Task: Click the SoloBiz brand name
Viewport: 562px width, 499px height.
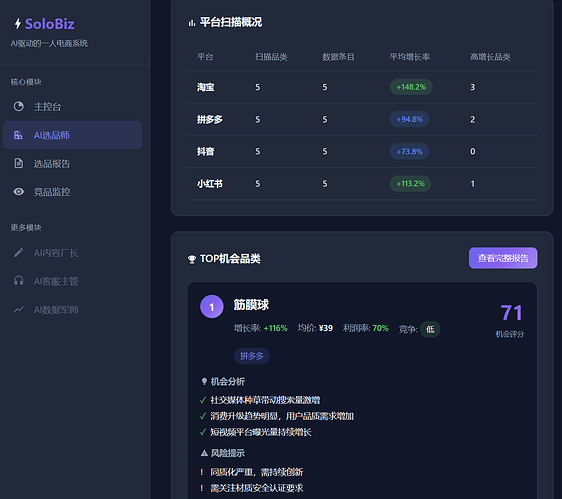Action: pyautogui.click(x=49, y=24)
